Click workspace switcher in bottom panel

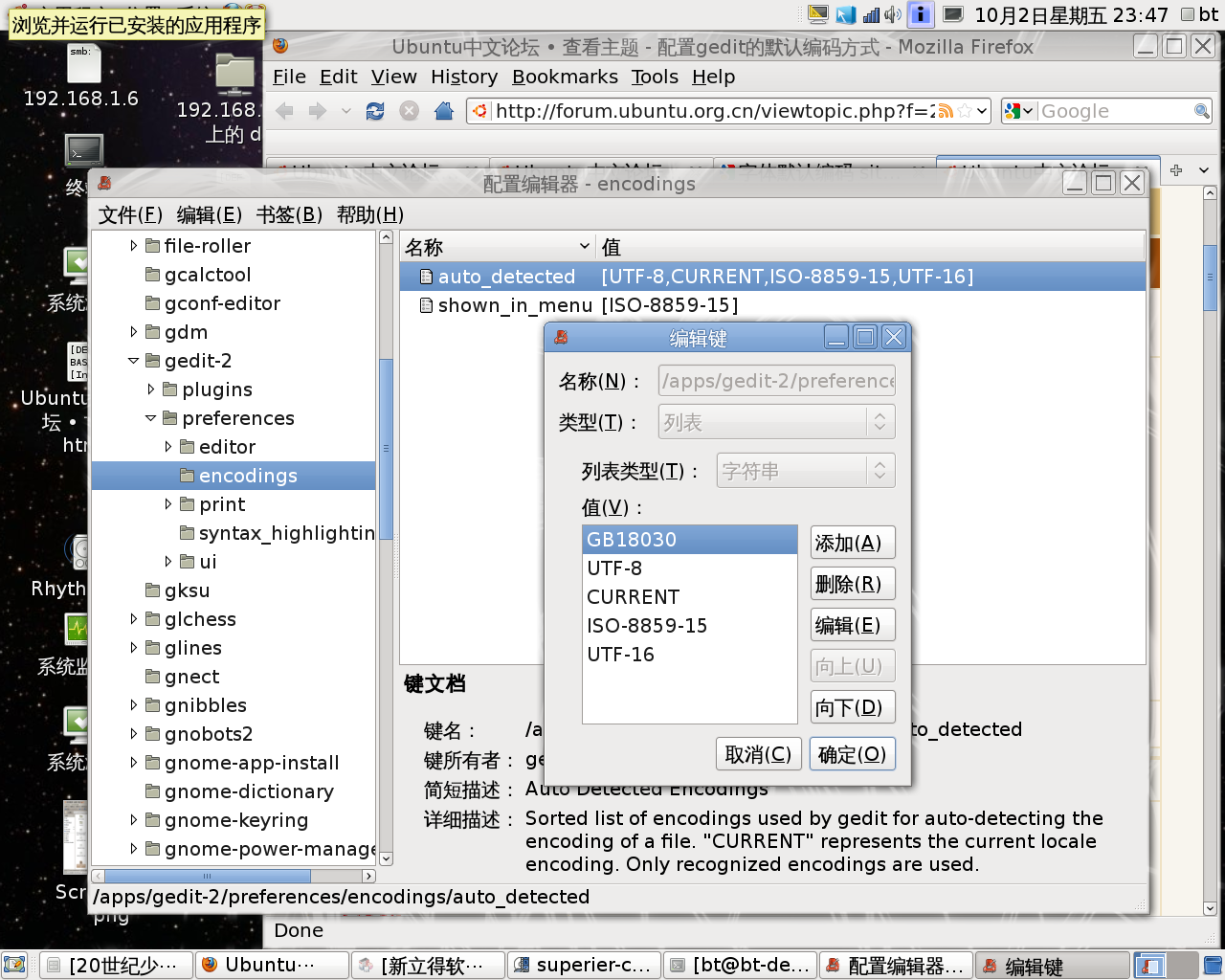(x=1165, y=966)
